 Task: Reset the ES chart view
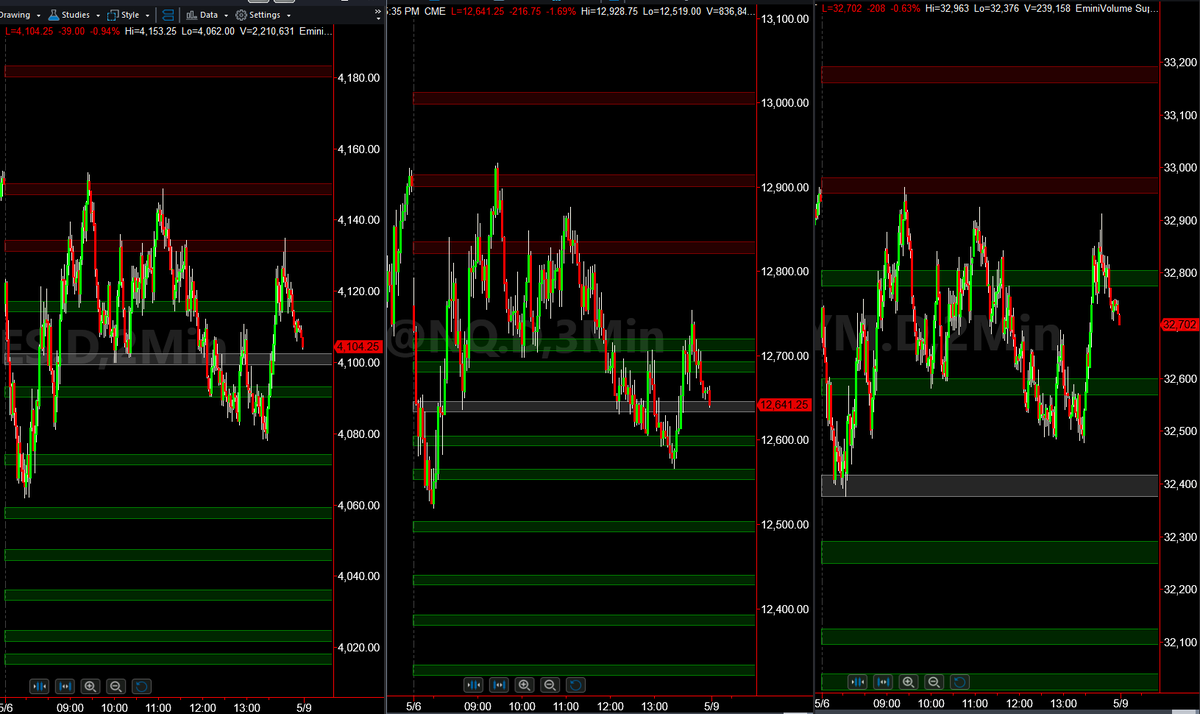(x=141, y=686)
